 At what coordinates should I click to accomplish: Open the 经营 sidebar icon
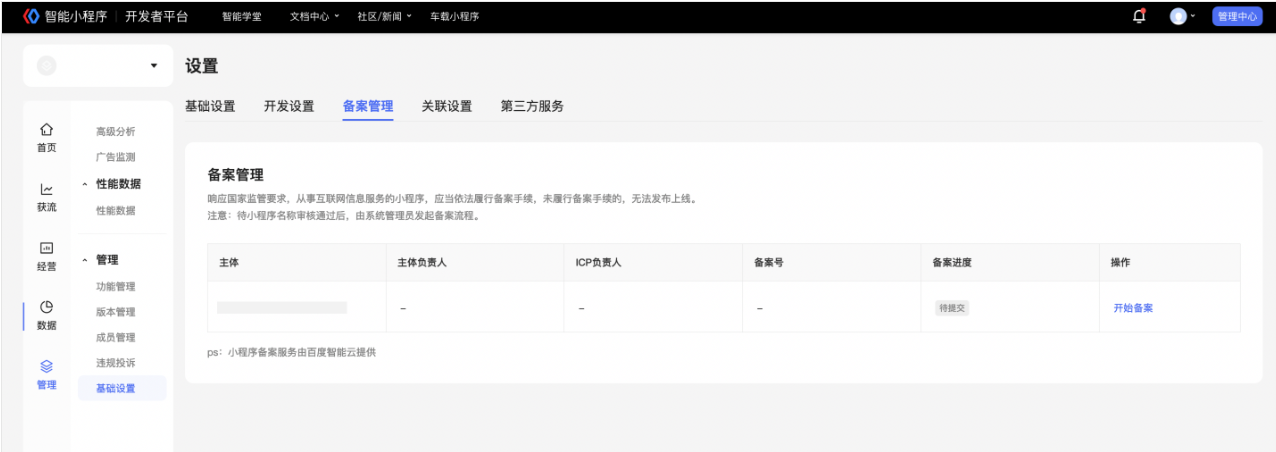pos(46,248)
